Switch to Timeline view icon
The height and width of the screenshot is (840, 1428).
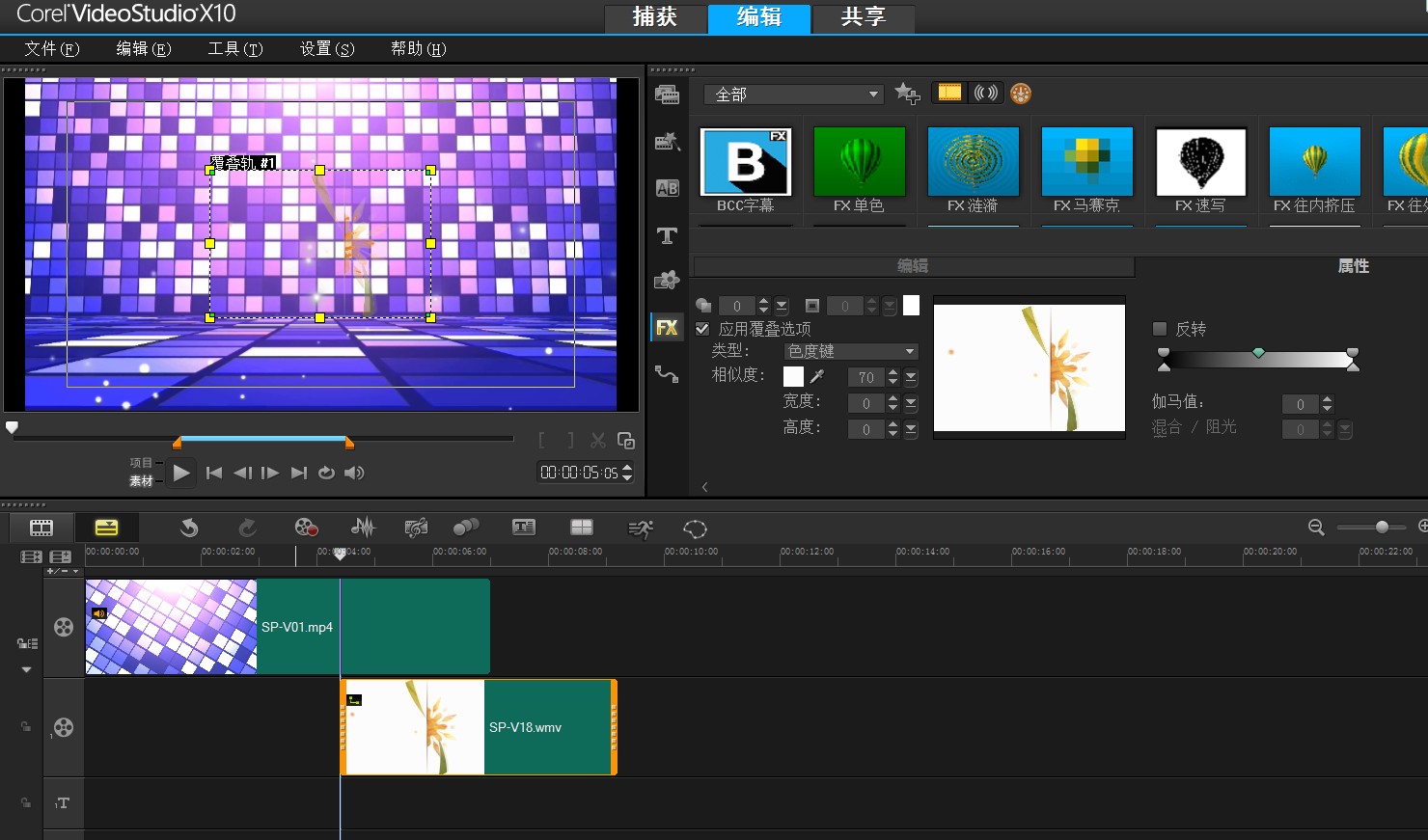(x=106, y=528)
